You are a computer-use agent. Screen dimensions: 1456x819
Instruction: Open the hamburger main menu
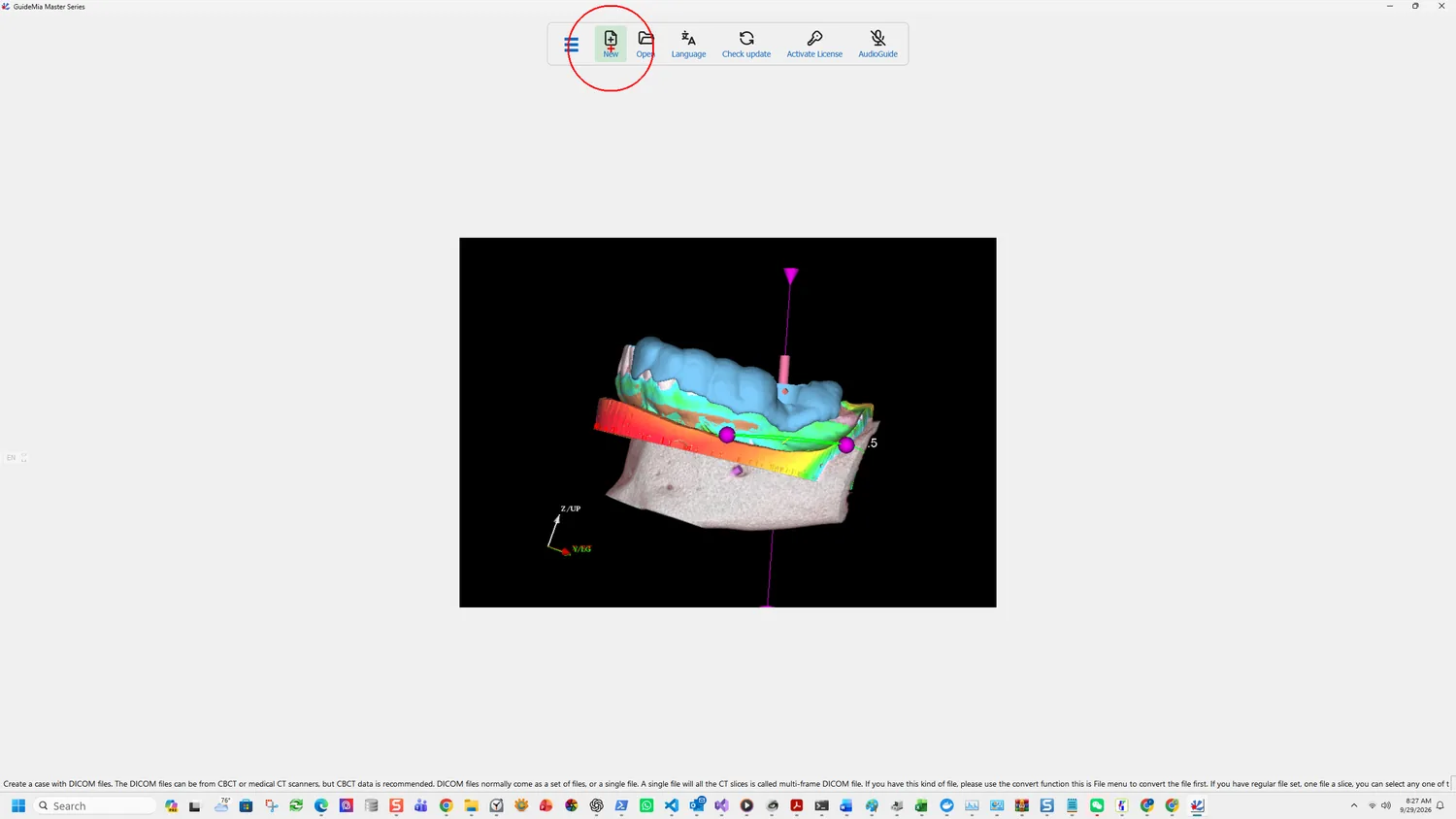click(571, 45)
